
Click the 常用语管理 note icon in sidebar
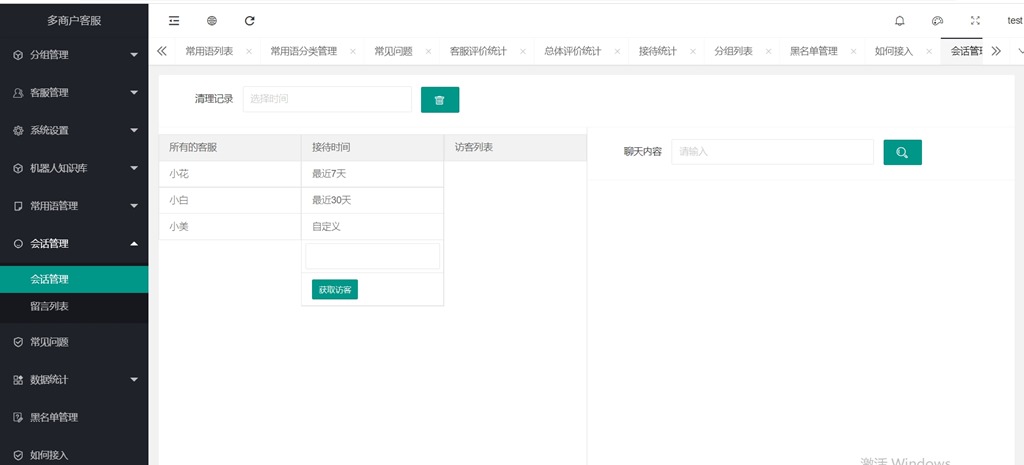click(18, 206)
